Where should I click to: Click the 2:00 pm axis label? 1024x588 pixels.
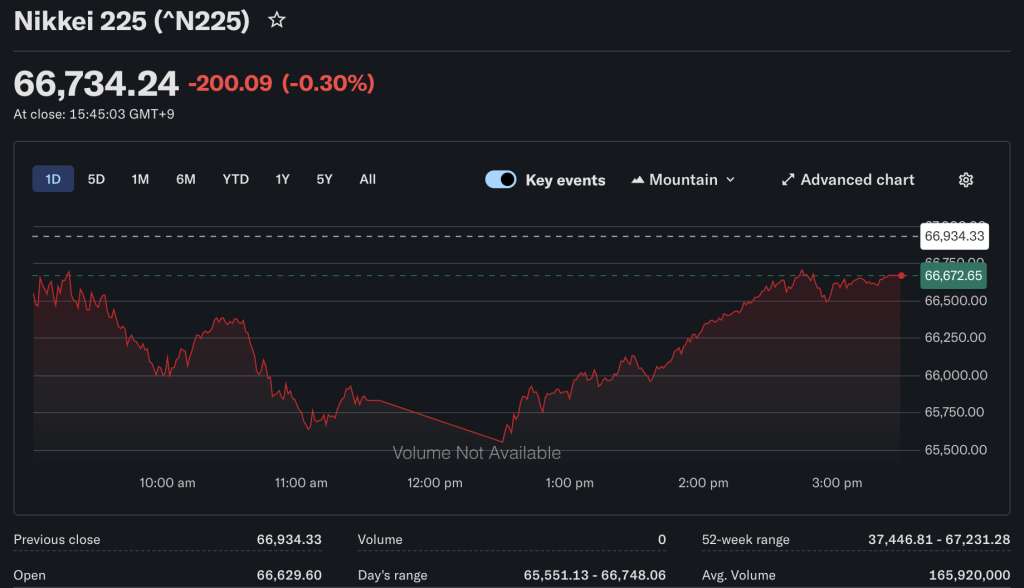pyautogui.click(x=703, y=483)
